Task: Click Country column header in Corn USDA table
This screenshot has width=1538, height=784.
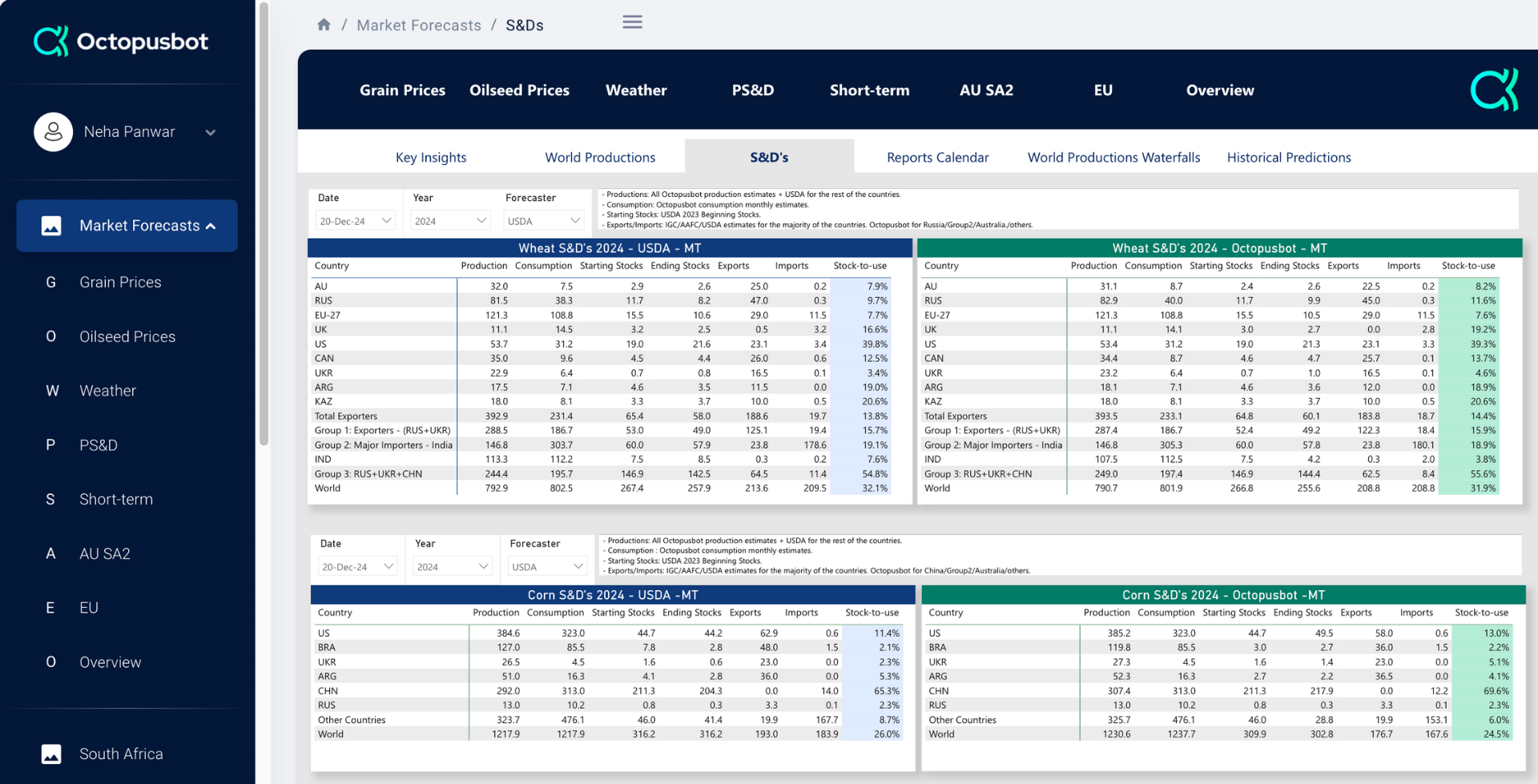Action: tap(335, 613)
